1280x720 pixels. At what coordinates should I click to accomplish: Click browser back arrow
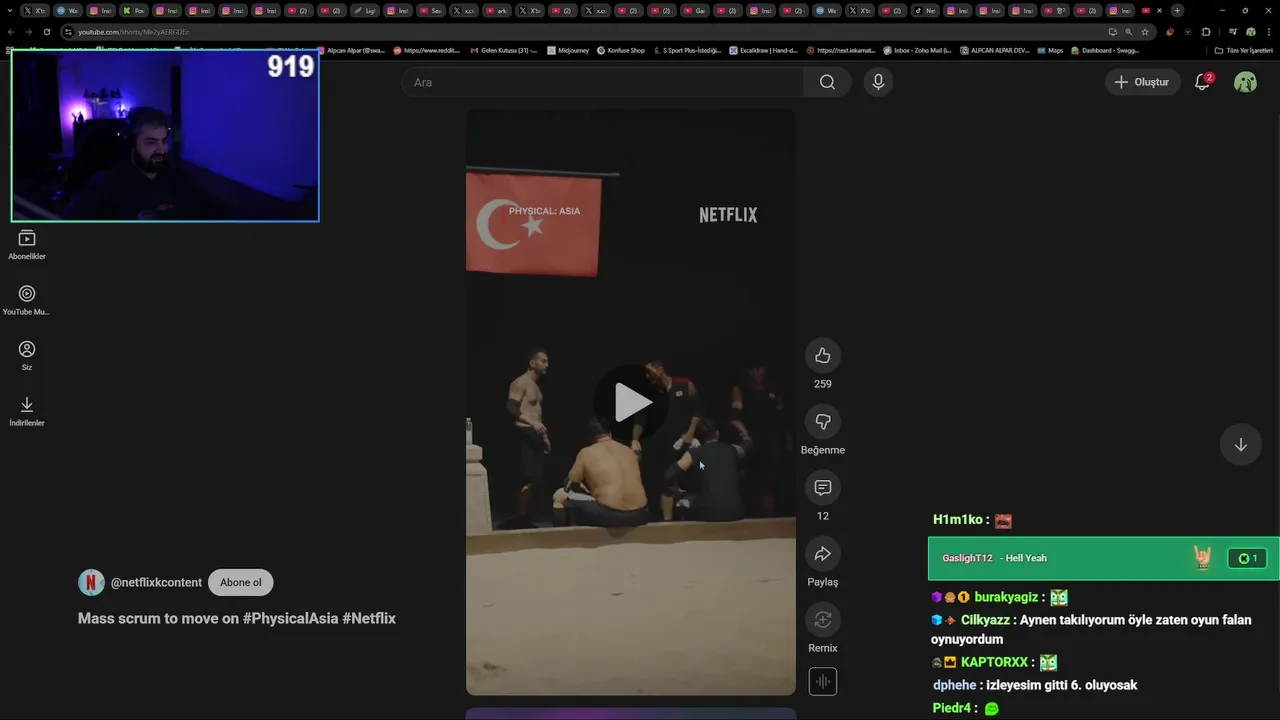point(11,32)
